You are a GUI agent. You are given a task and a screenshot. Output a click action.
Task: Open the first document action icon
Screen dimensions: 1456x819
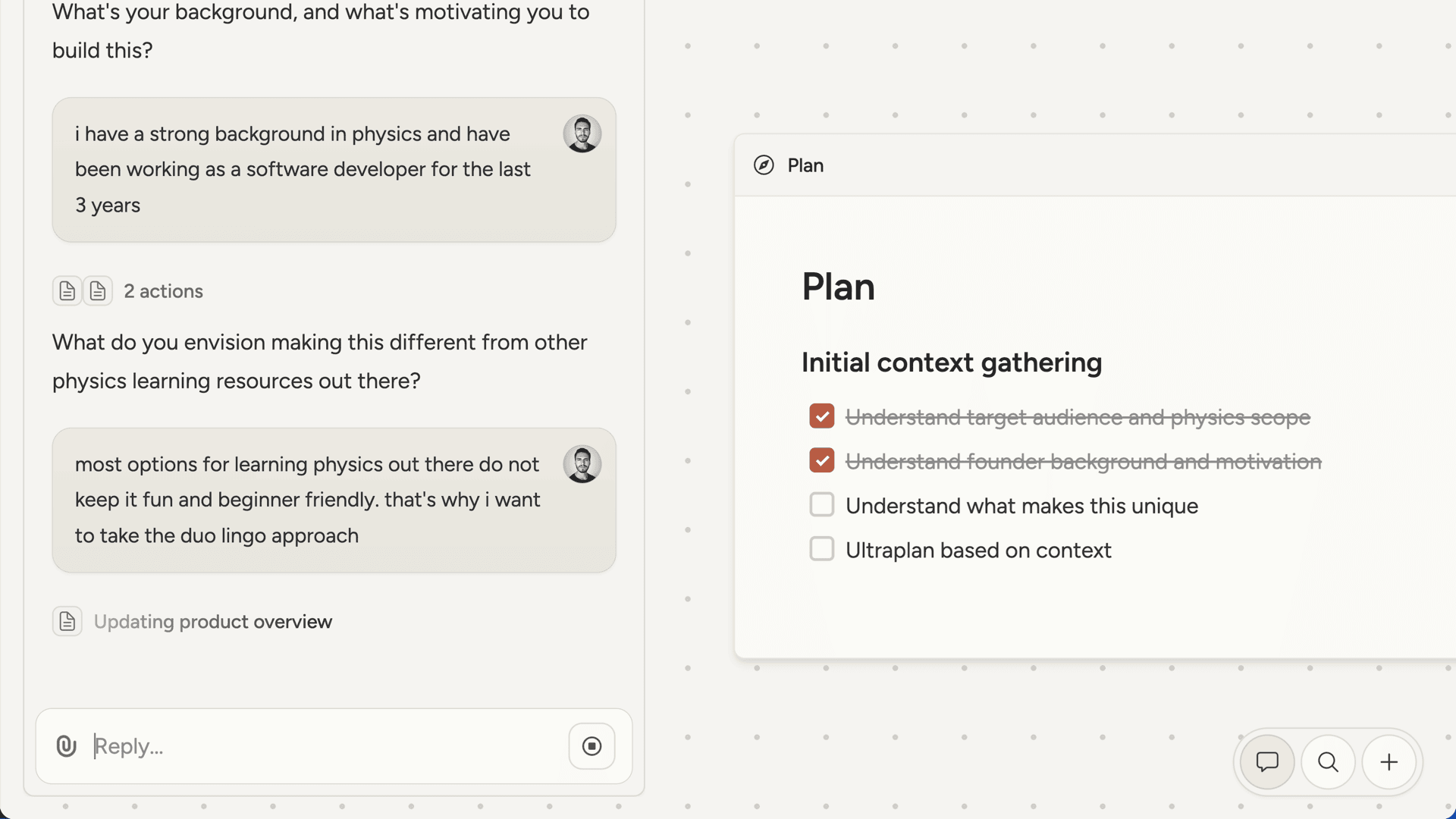(x=67, y=290)
